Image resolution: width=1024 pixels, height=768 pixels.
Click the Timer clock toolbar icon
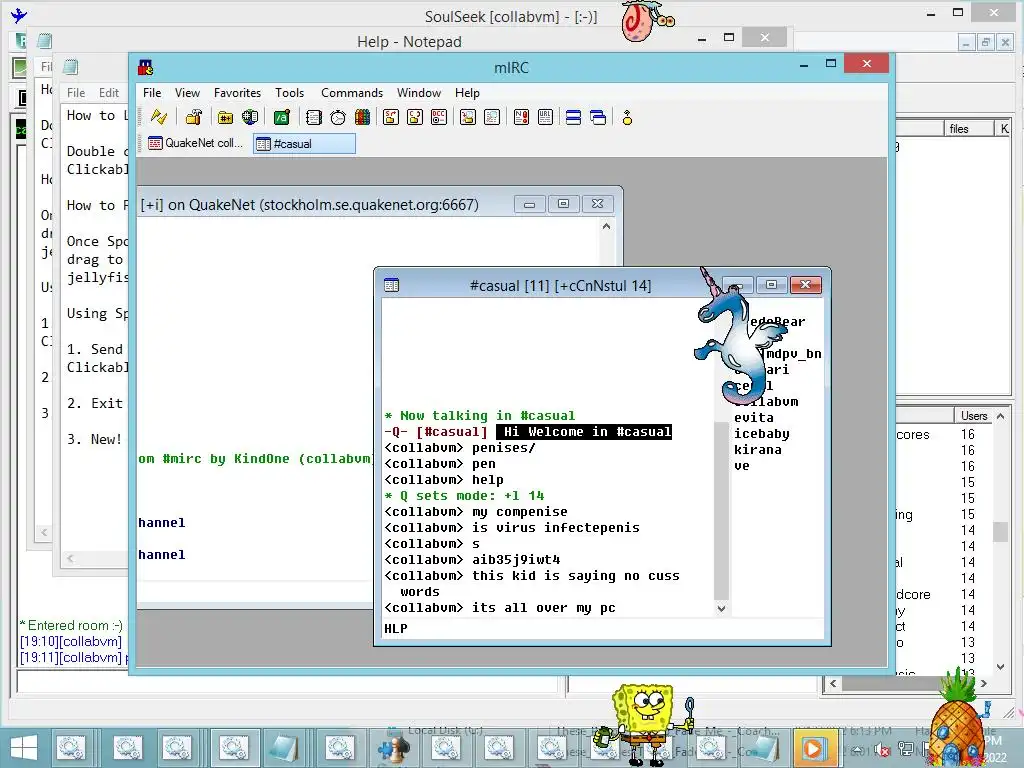tap(338, 118)
